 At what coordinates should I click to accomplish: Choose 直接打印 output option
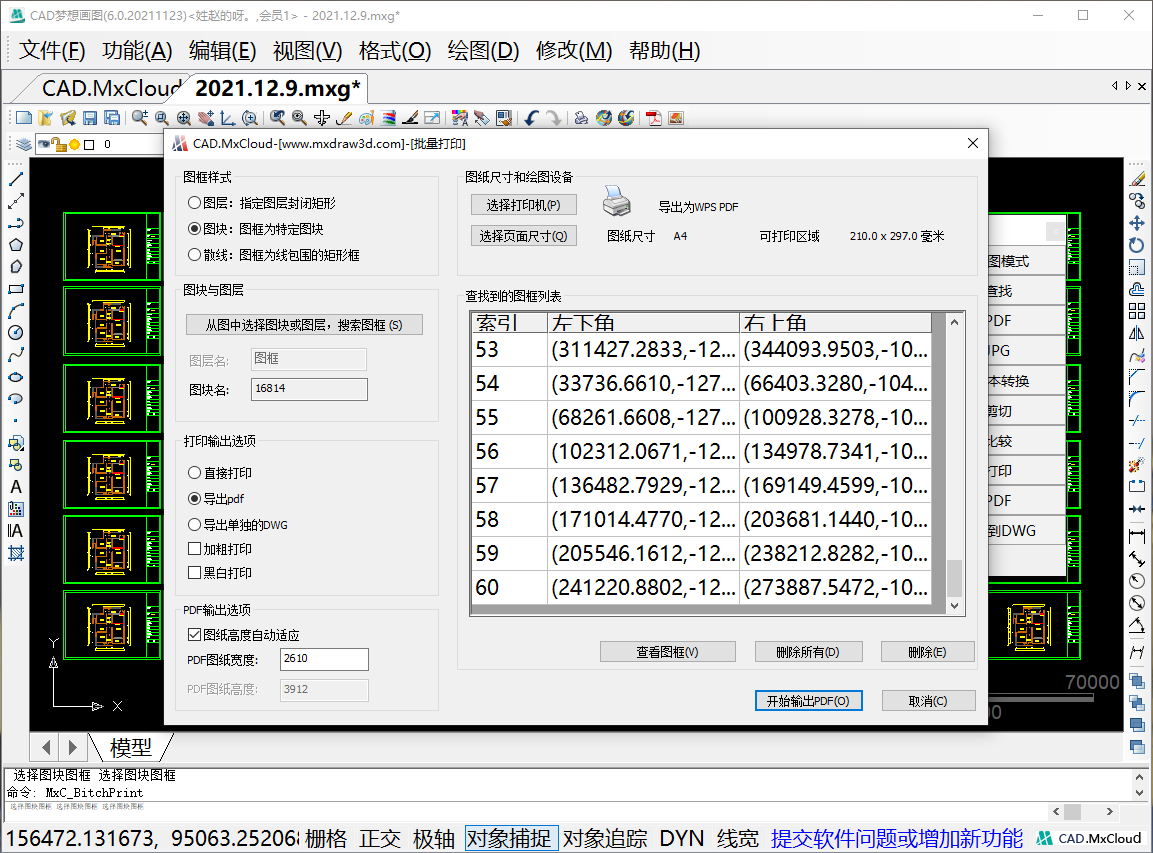(x=220, y=473)
